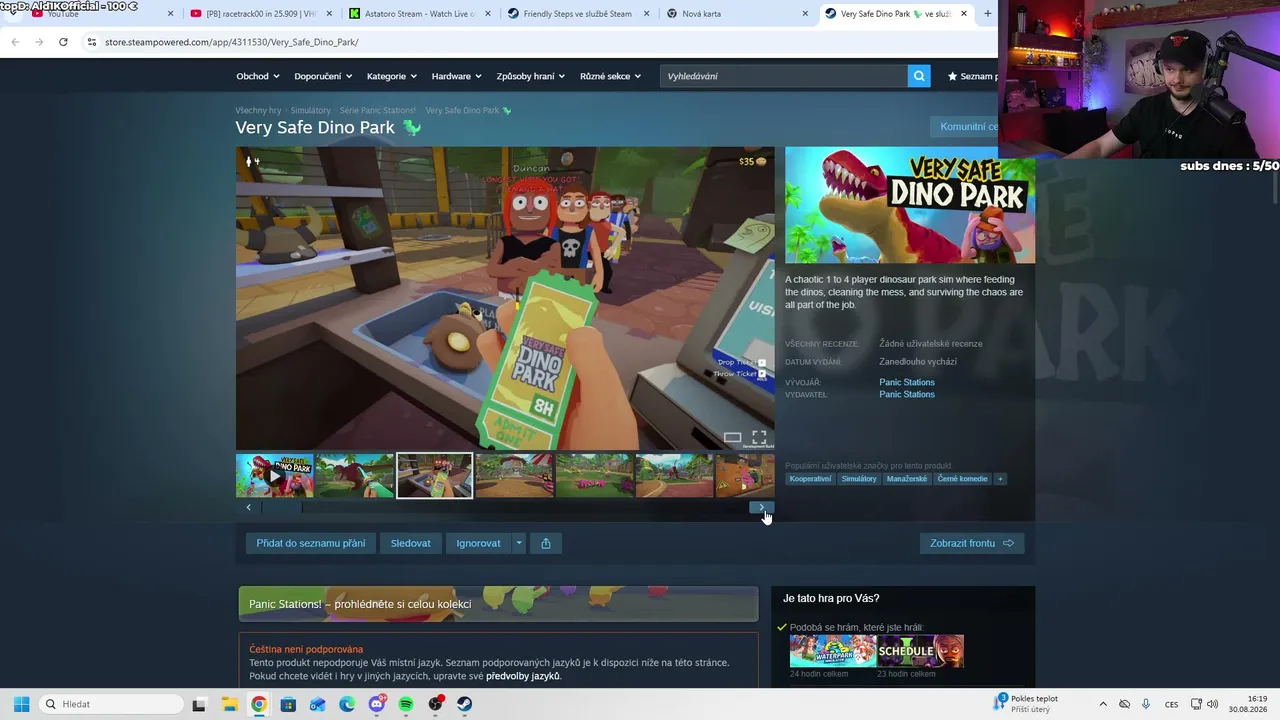Toggle fullscreen on the screenshot viewer
1280x720 pixels.
point(759,438)
